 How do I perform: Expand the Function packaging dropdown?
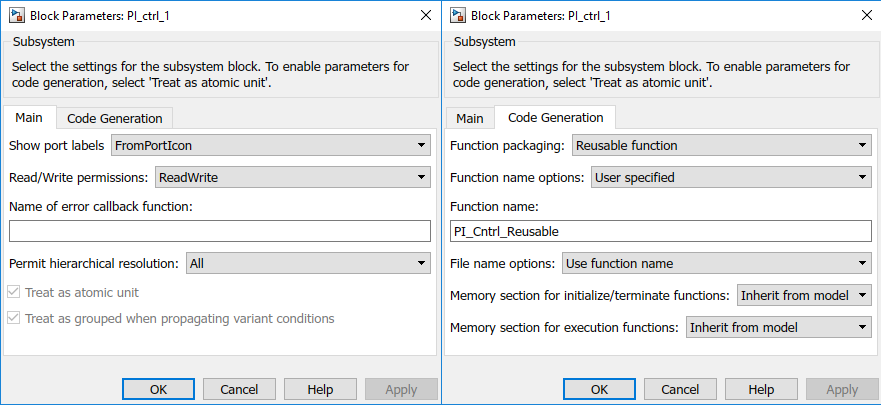(x=721, y=146)
